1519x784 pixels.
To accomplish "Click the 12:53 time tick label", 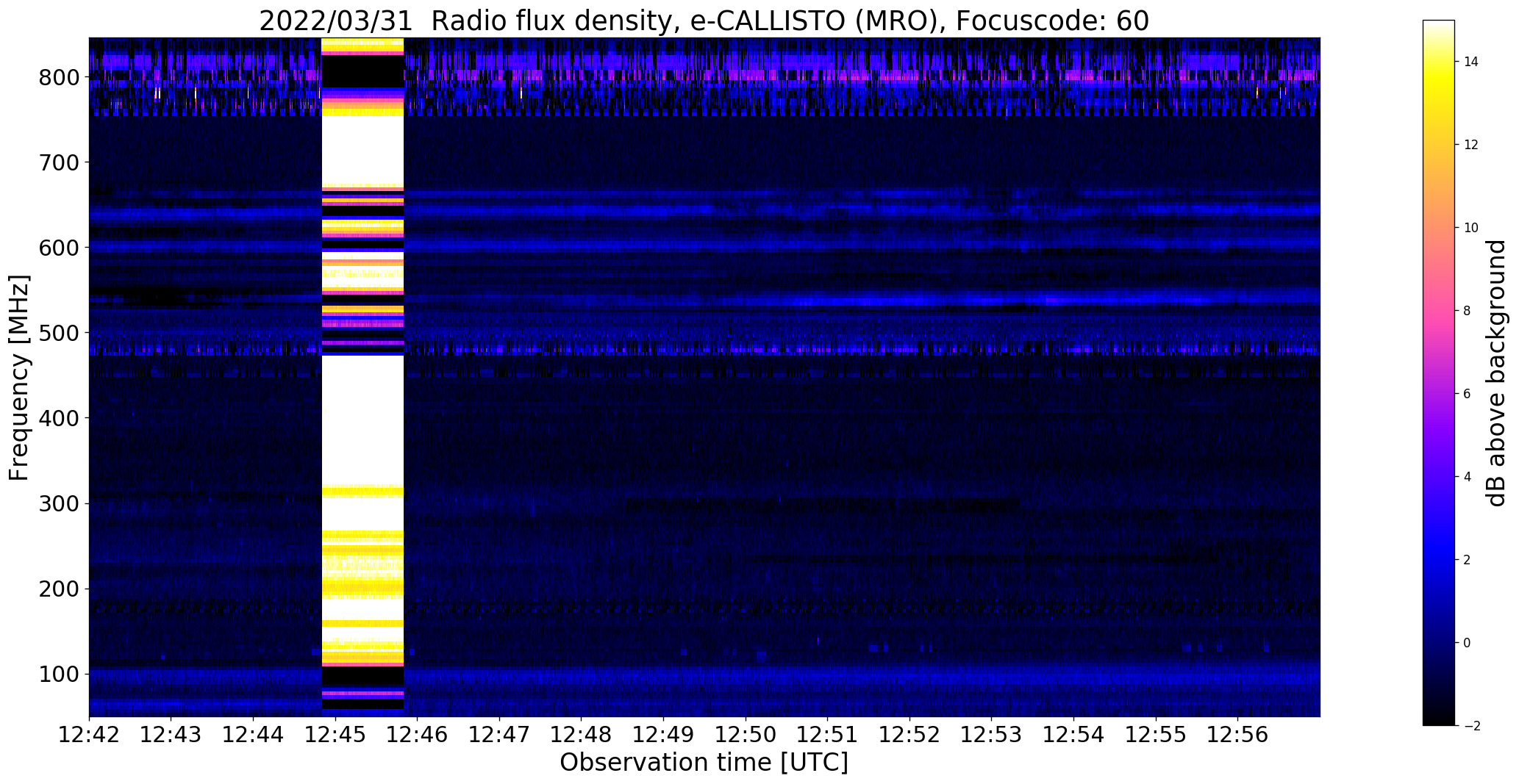I will coord(992,734).
